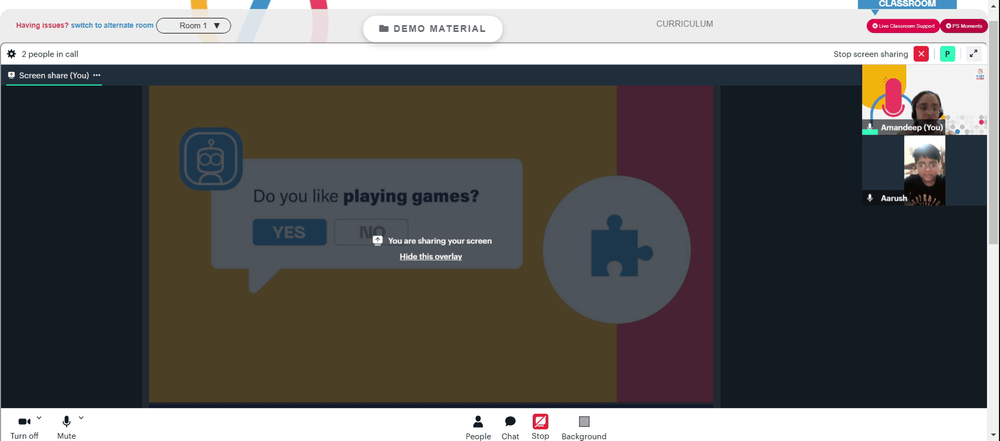Switch to the CURRICULUM tab

684,24
